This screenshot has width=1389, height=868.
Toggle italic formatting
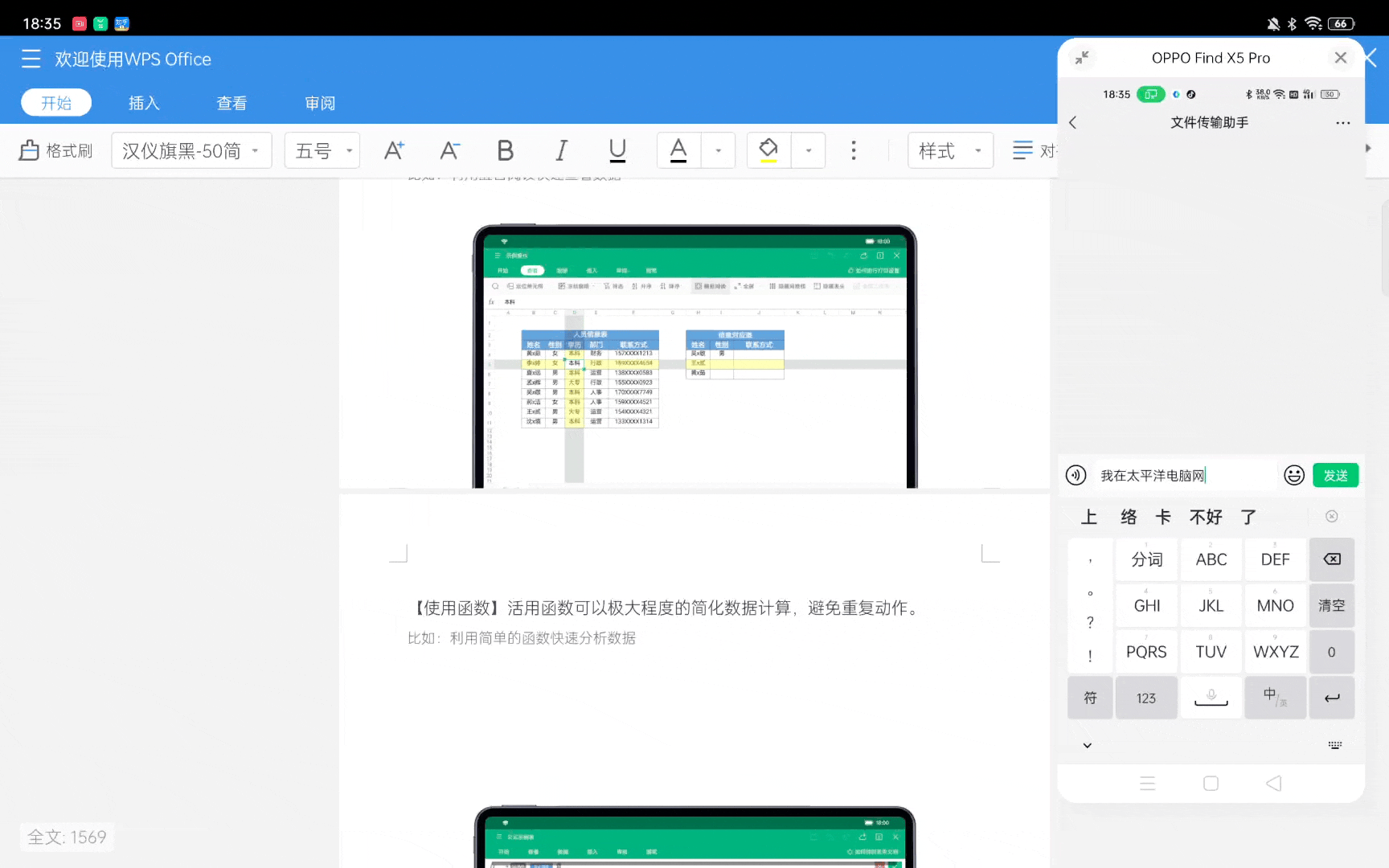pos(561,150)
